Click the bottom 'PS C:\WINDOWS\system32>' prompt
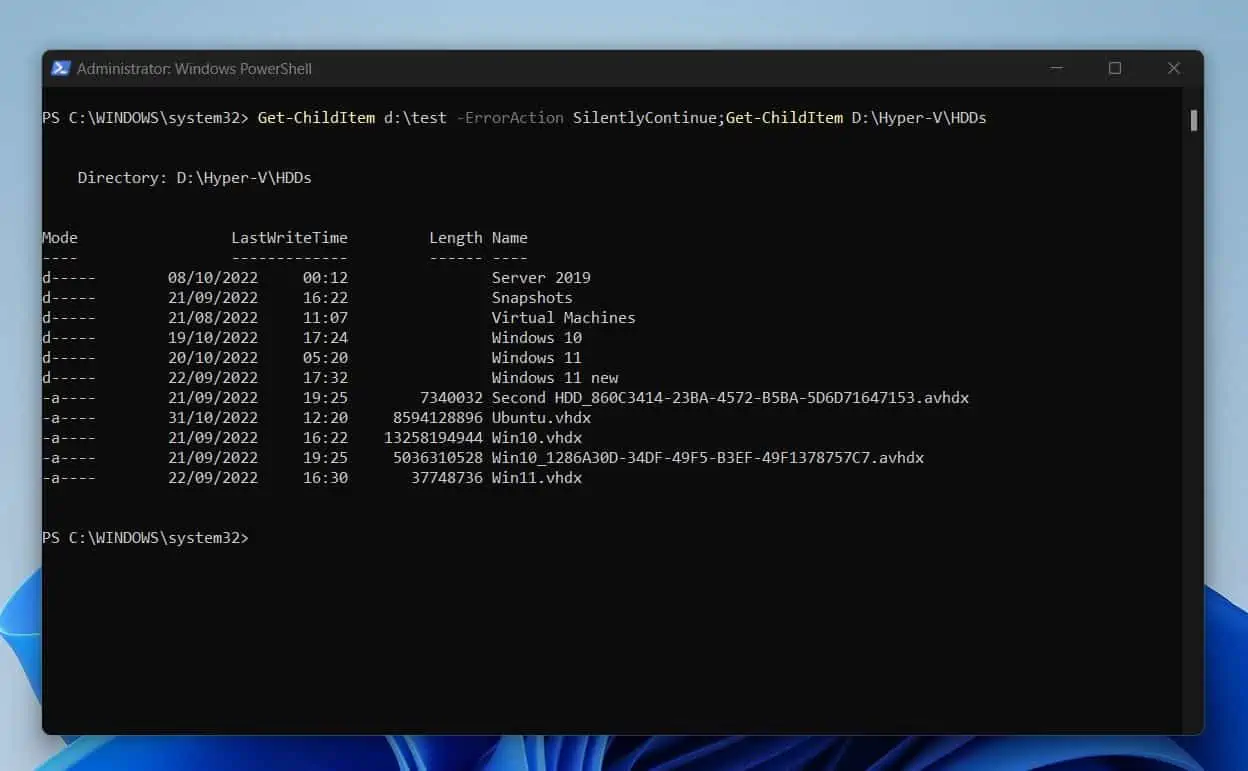The image size is (1248, 771). point(145,538)
